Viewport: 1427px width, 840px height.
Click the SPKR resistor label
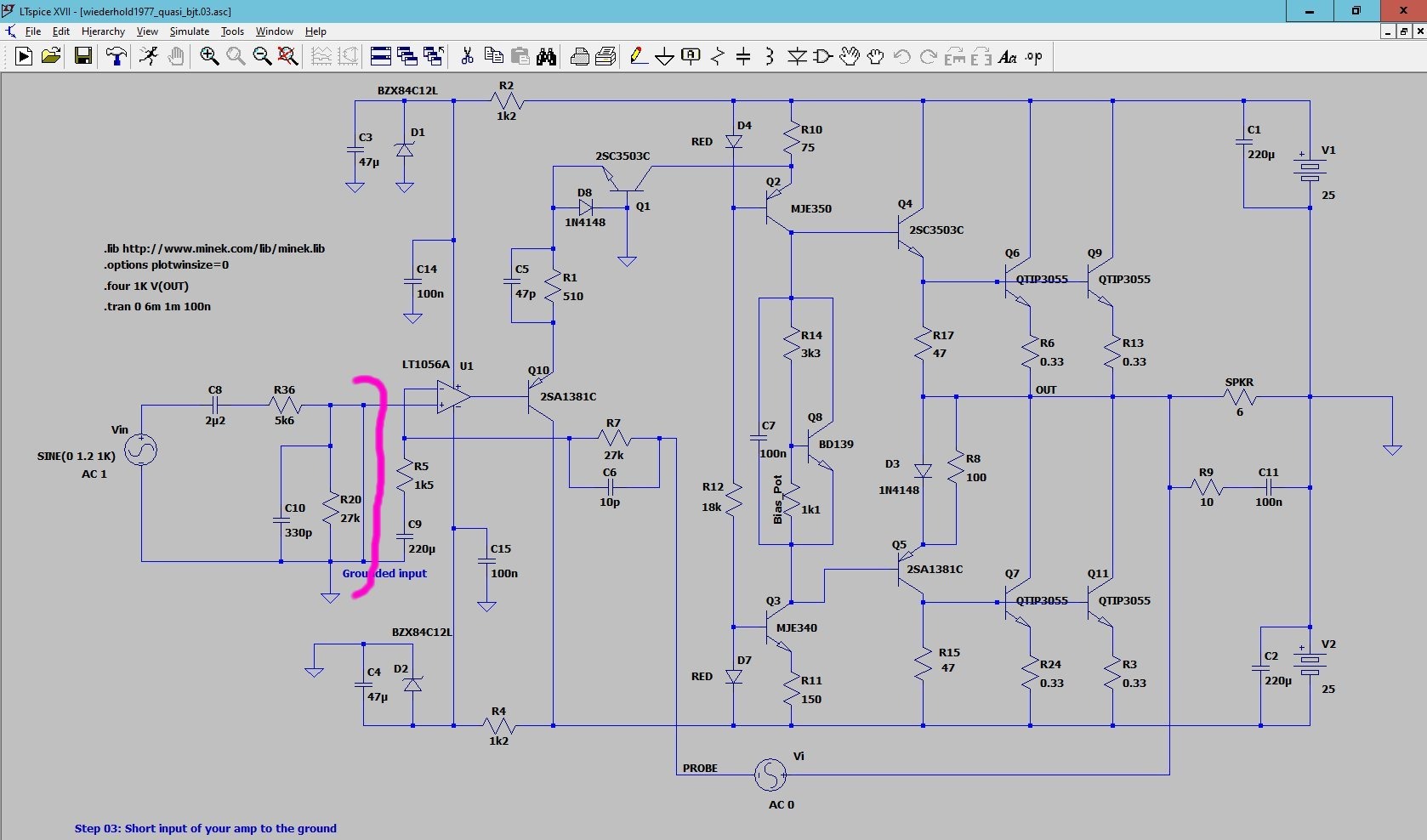coord(1239,382)
